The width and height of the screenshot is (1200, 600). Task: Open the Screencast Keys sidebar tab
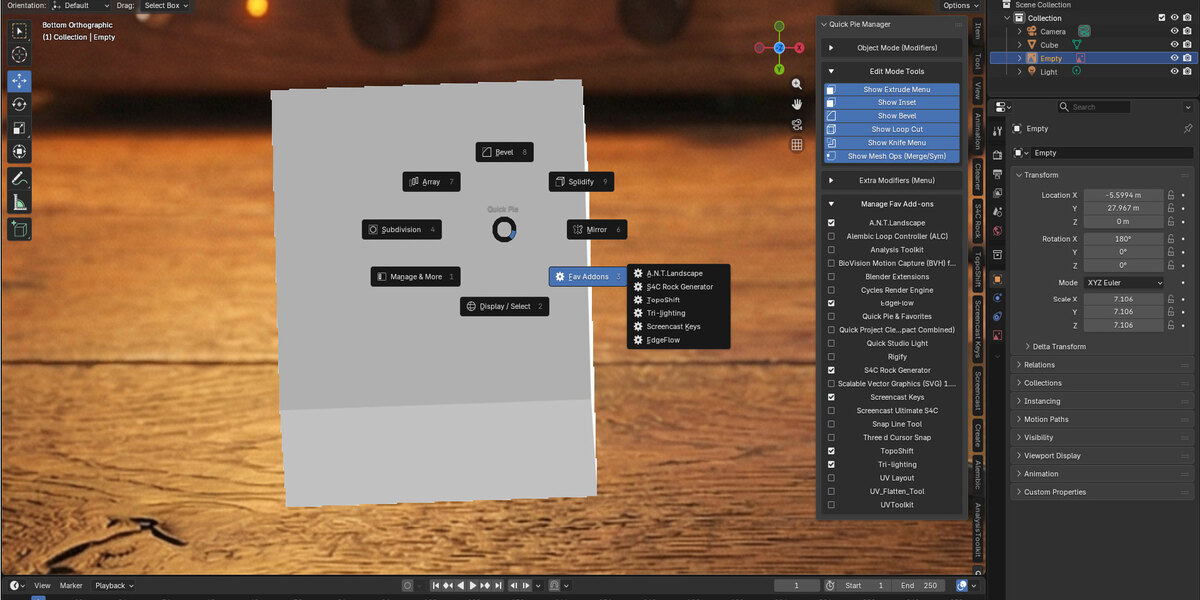[978, 327]
